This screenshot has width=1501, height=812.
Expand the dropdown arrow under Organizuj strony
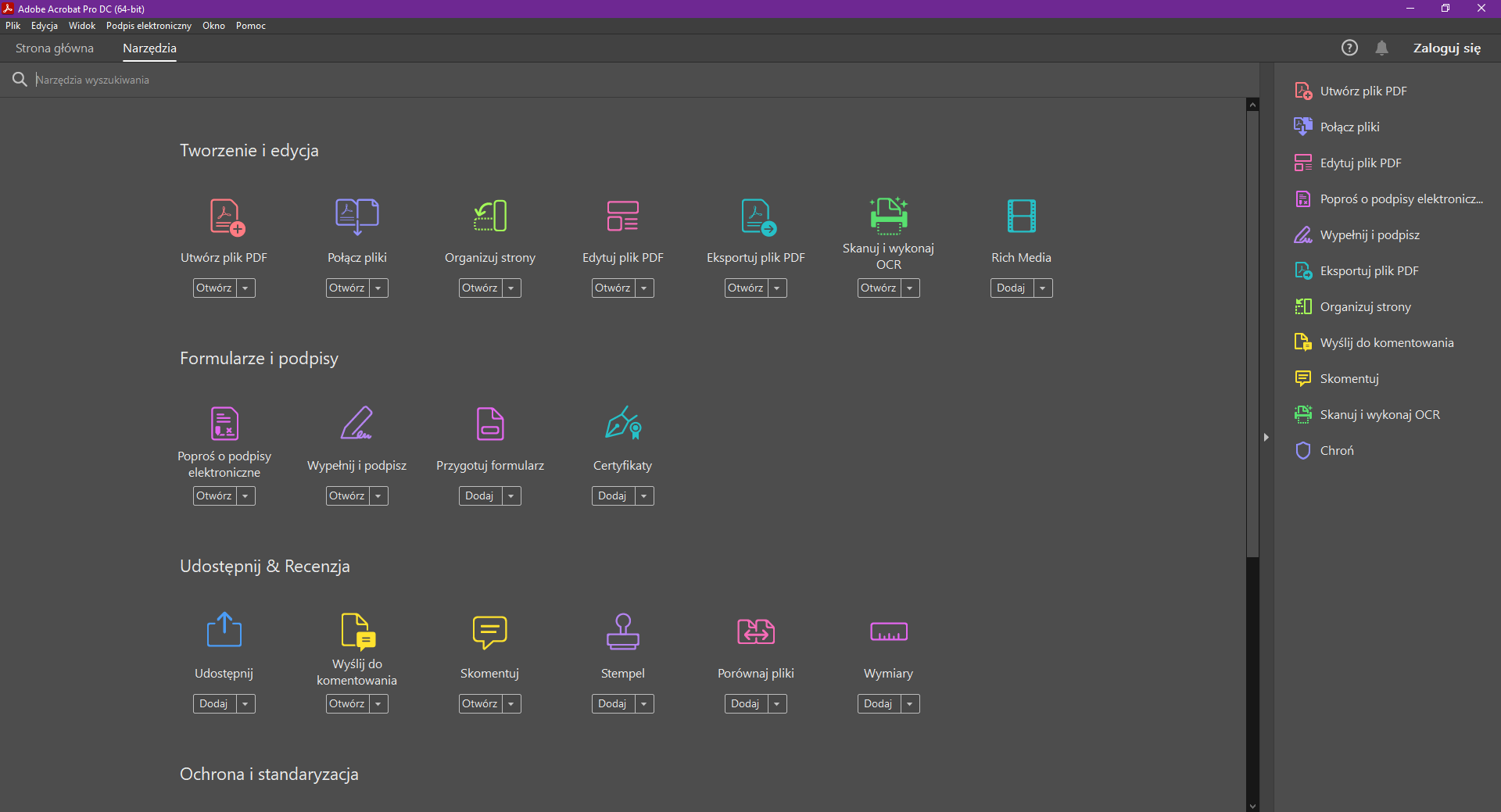(x=511, y=288)
